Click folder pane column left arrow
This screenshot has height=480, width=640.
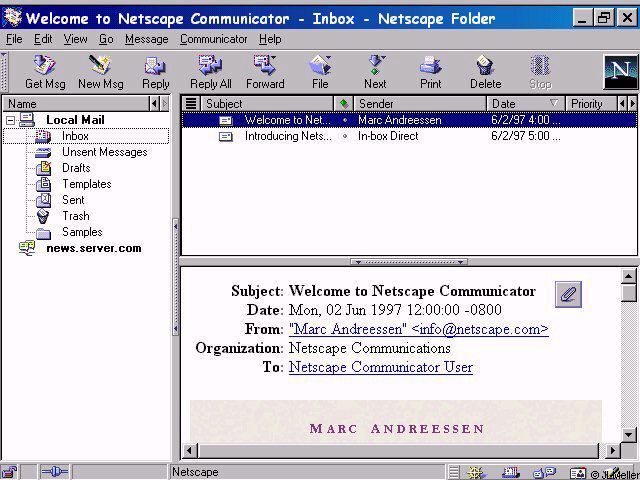(x=154, y=104)
